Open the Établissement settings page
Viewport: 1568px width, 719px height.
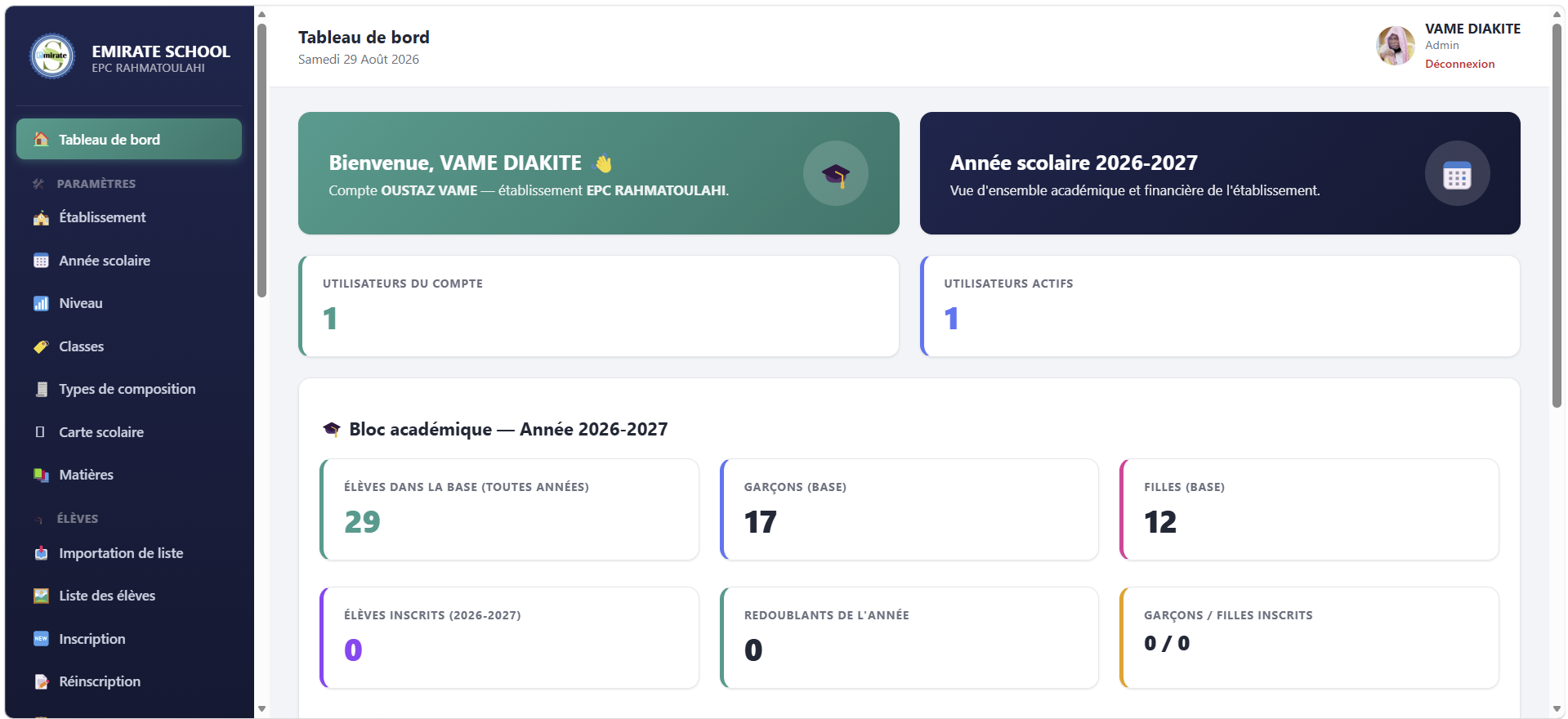point(129,217)
